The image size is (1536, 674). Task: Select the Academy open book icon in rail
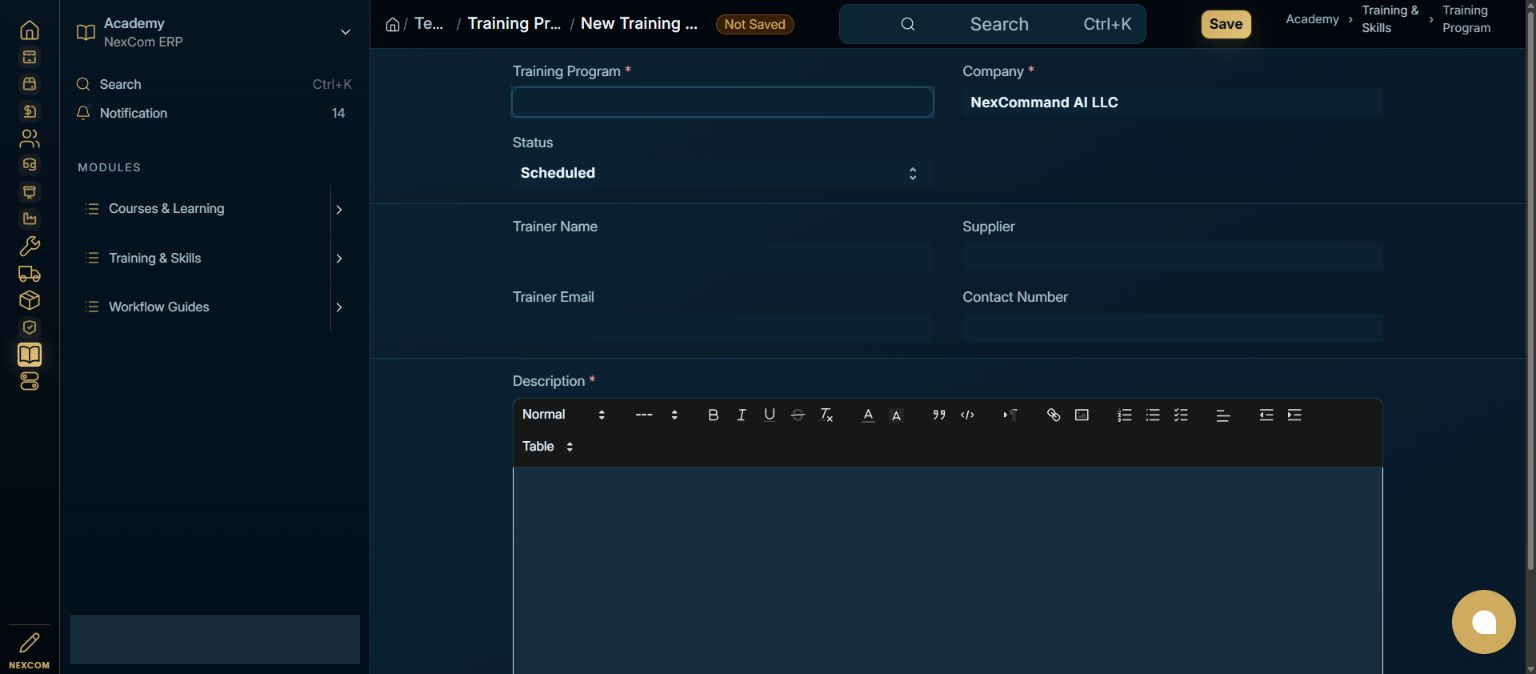click(x=29, y=354)
